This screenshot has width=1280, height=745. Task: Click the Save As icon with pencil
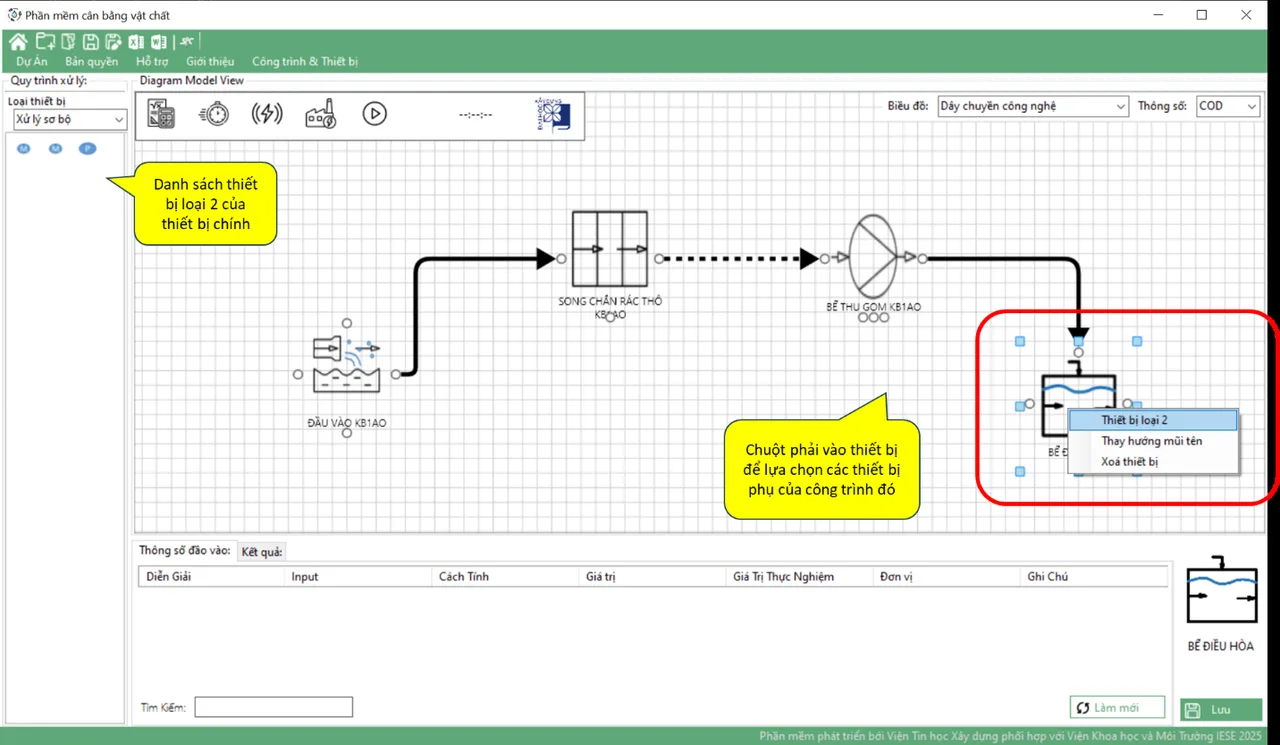(113, 41)
